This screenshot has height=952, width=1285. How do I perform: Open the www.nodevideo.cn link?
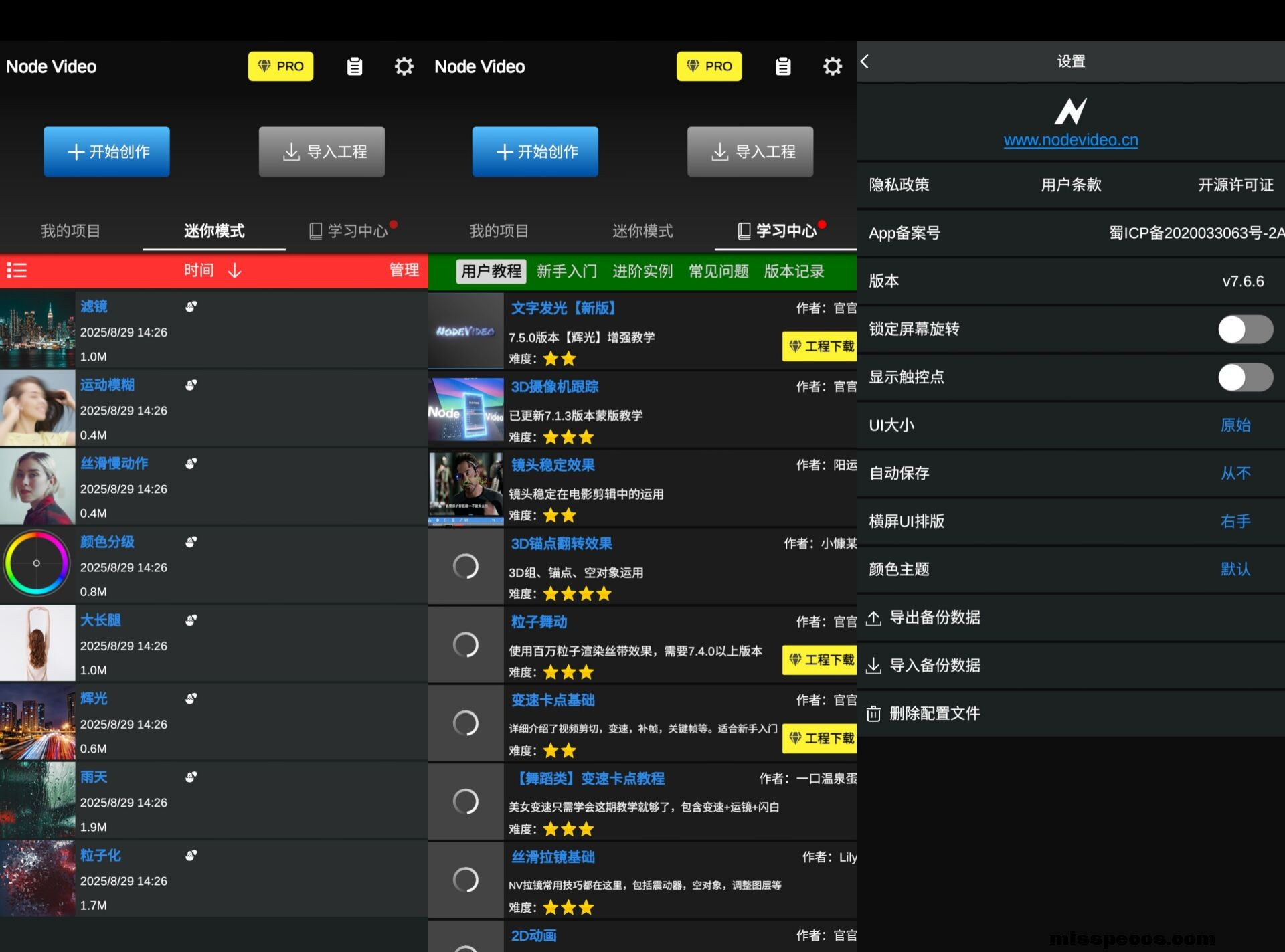tap(1070, 140)
